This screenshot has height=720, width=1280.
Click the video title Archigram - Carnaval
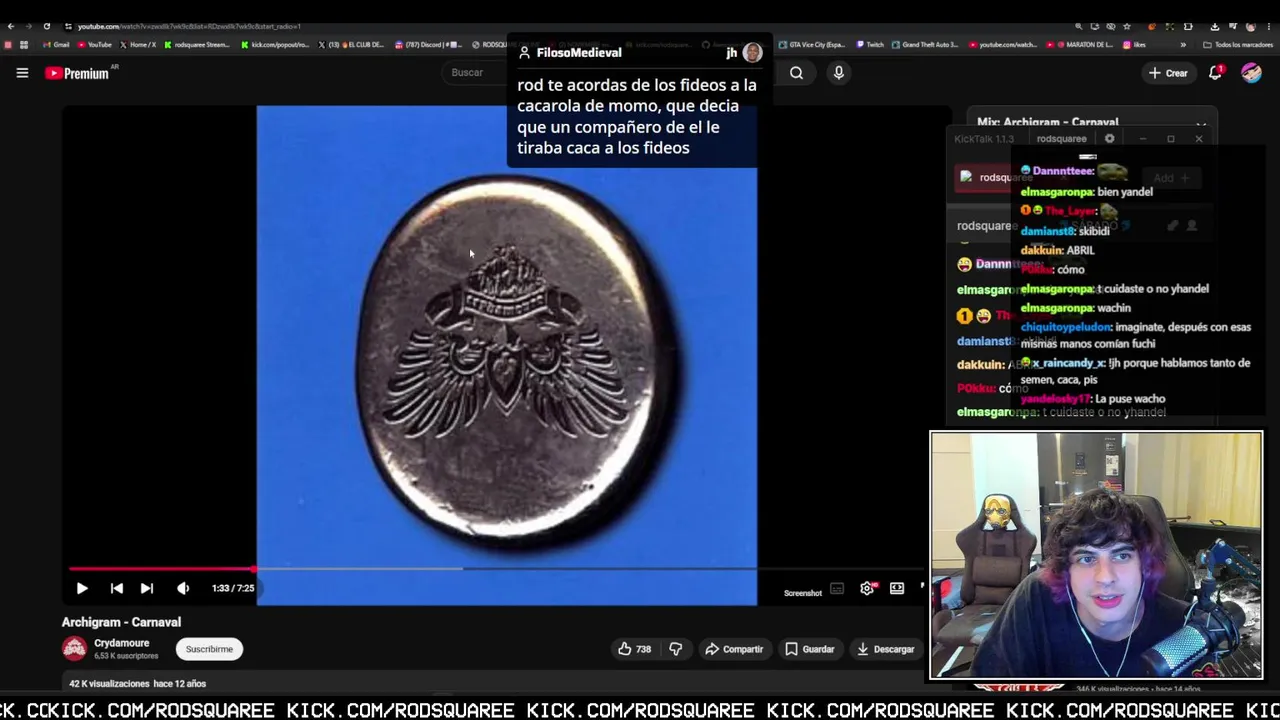(121, 622)
